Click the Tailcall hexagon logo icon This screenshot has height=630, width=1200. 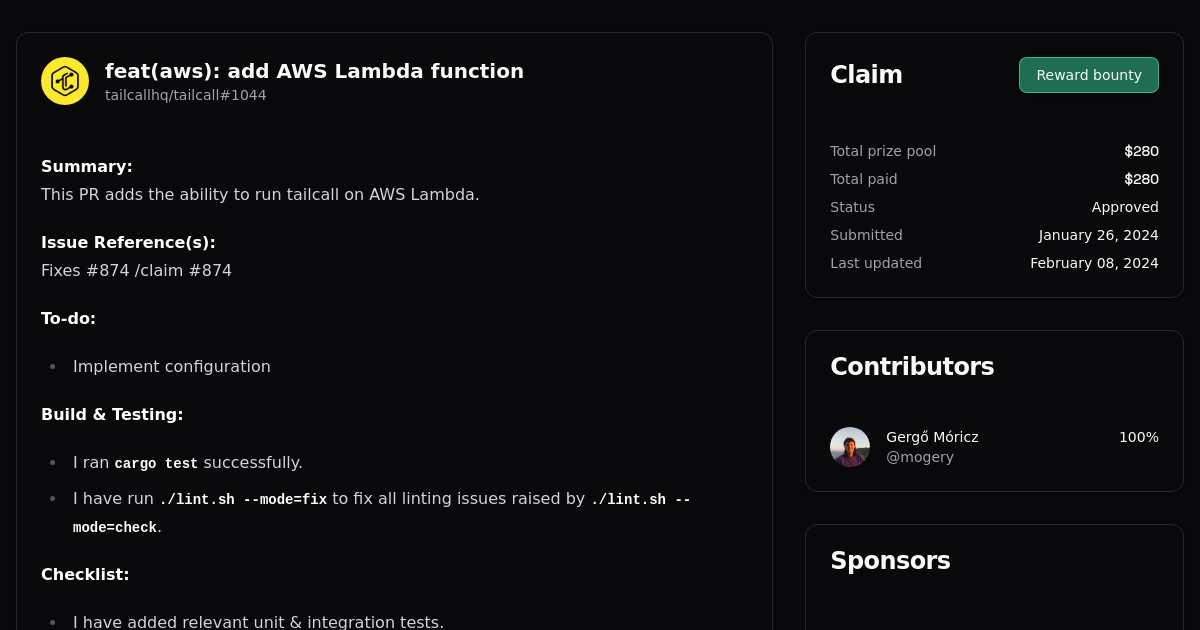(64, 81)
